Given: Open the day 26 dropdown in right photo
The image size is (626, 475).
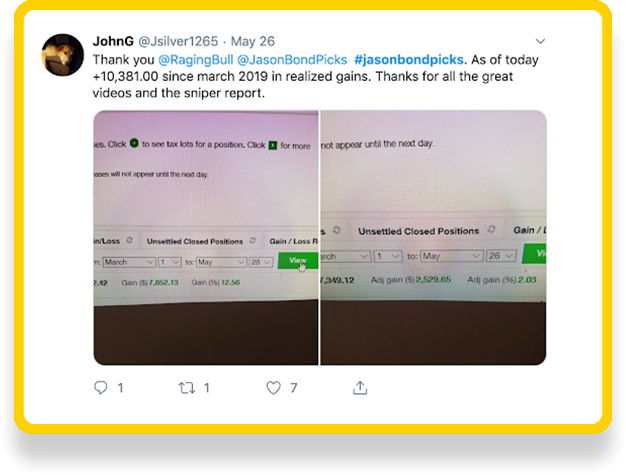Looking at the screenshot, I should tap(501, 255).
